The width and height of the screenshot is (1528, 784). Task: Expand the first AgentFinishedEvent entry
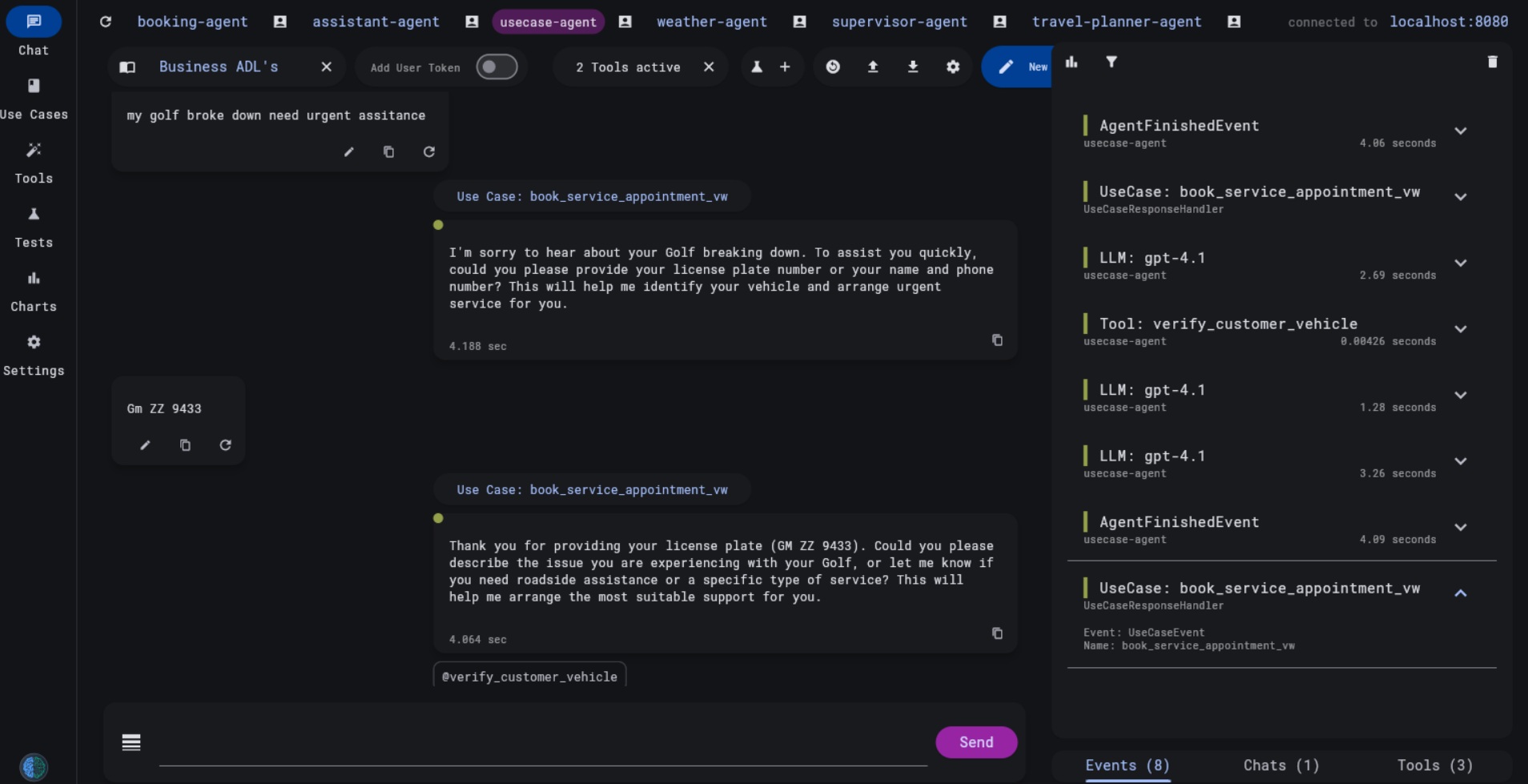point(1460,131)
